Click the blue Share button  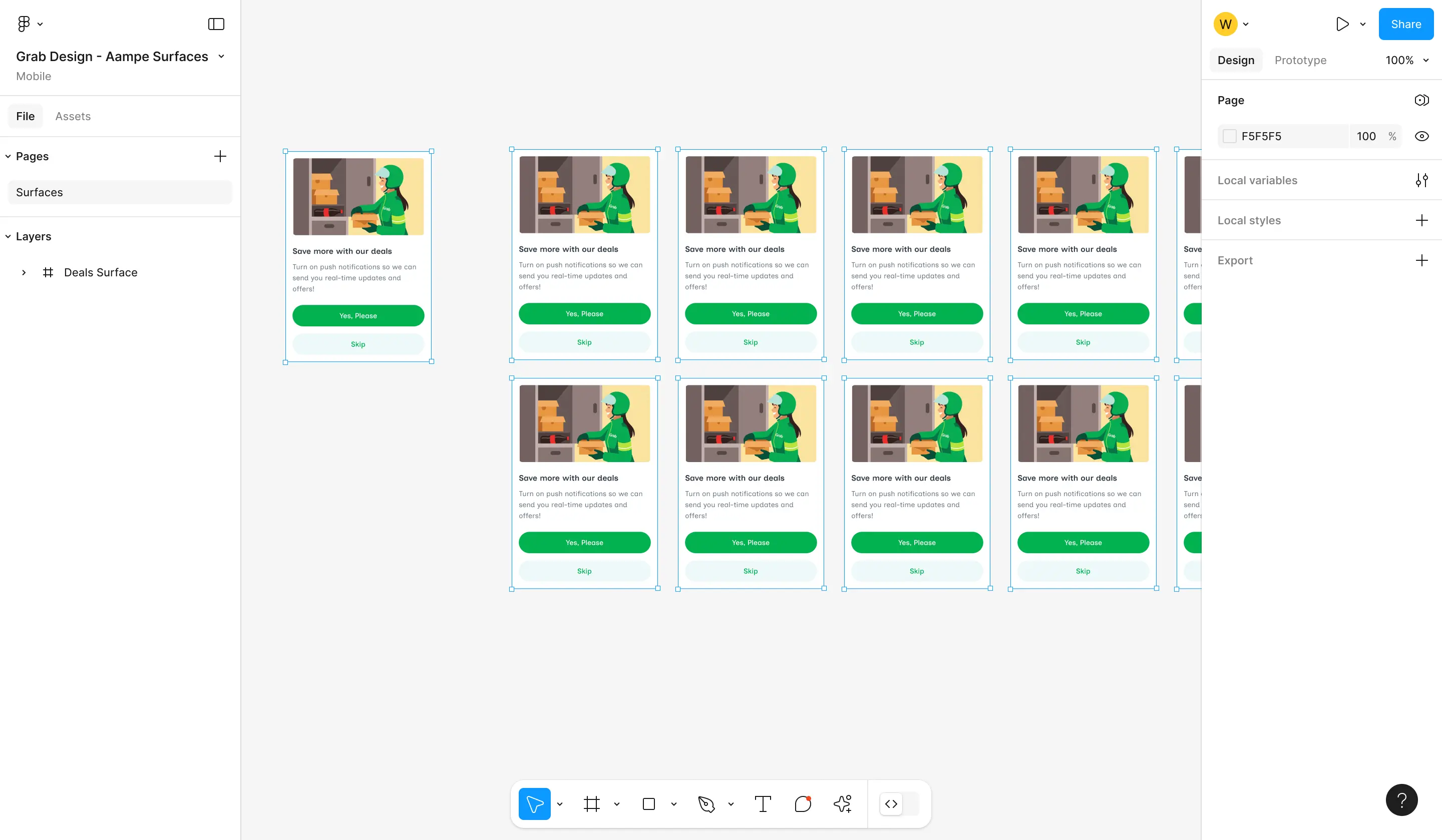click(x=1405, y=24)
